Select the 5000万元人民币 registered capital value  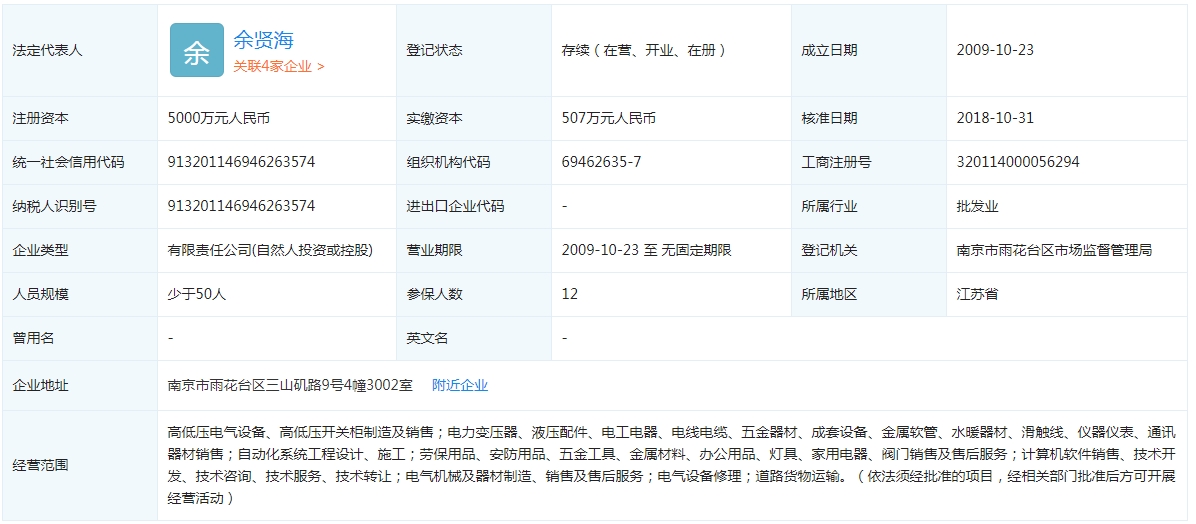[218, 118]
